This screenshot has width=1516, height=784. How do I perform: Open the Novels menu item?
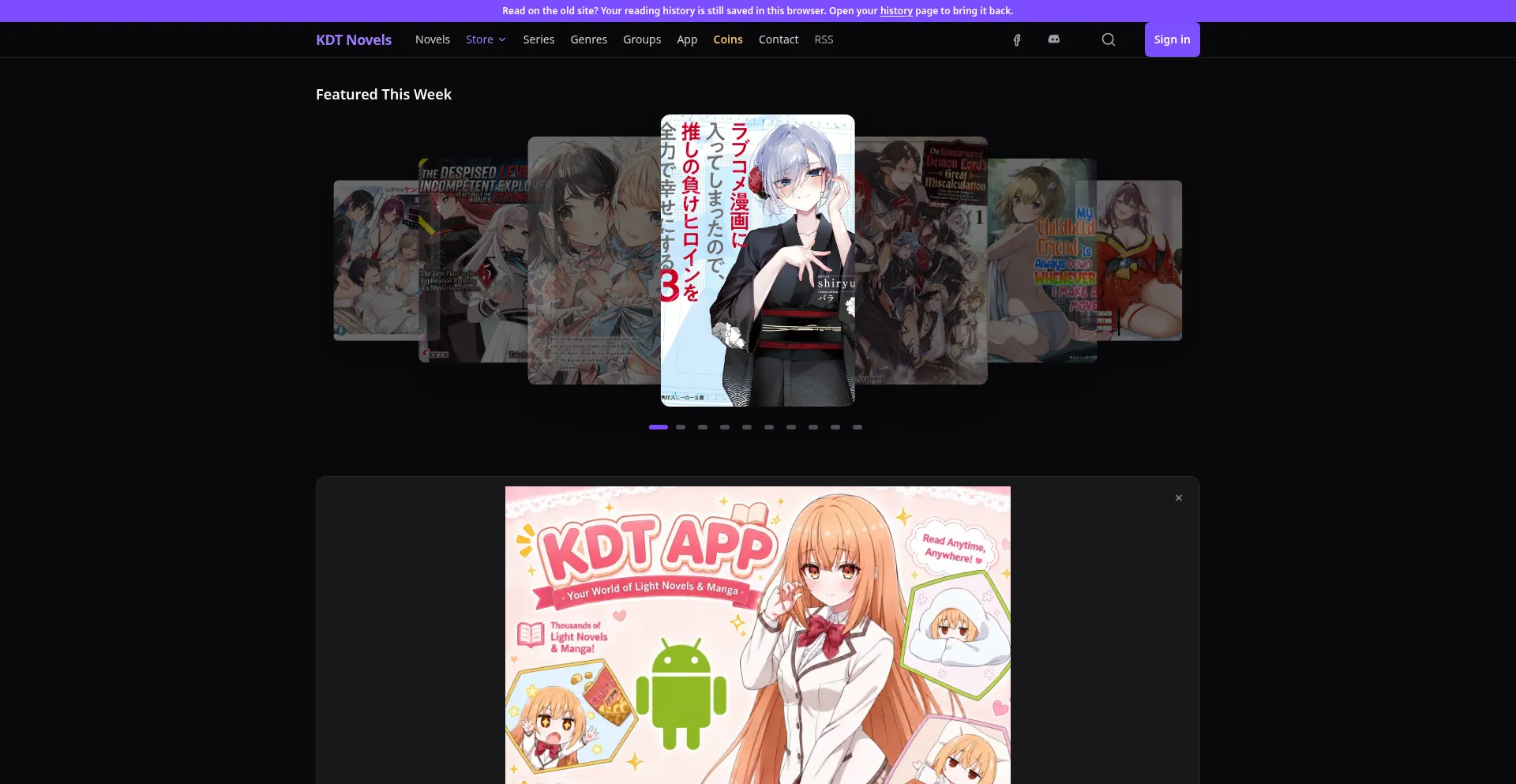pos(433,39)
